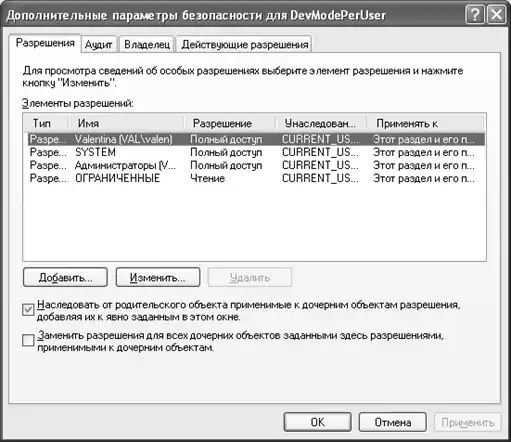
Task: Cancel the dialog with Отмена
Action: (x=393, y=422)
